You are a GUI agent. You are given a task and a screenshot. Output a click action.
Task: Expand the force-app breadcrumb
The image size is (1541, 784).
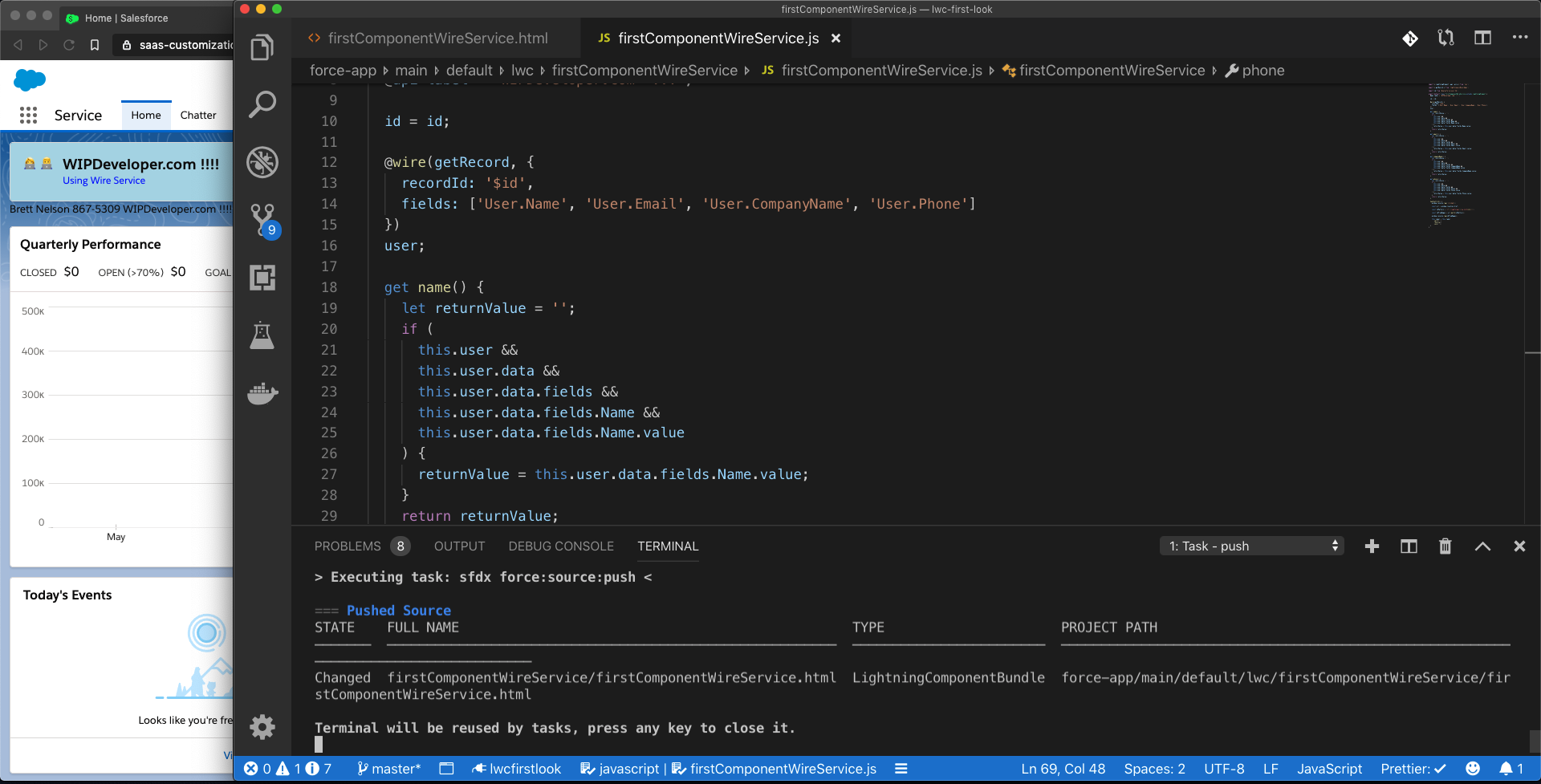click(343, 71)
